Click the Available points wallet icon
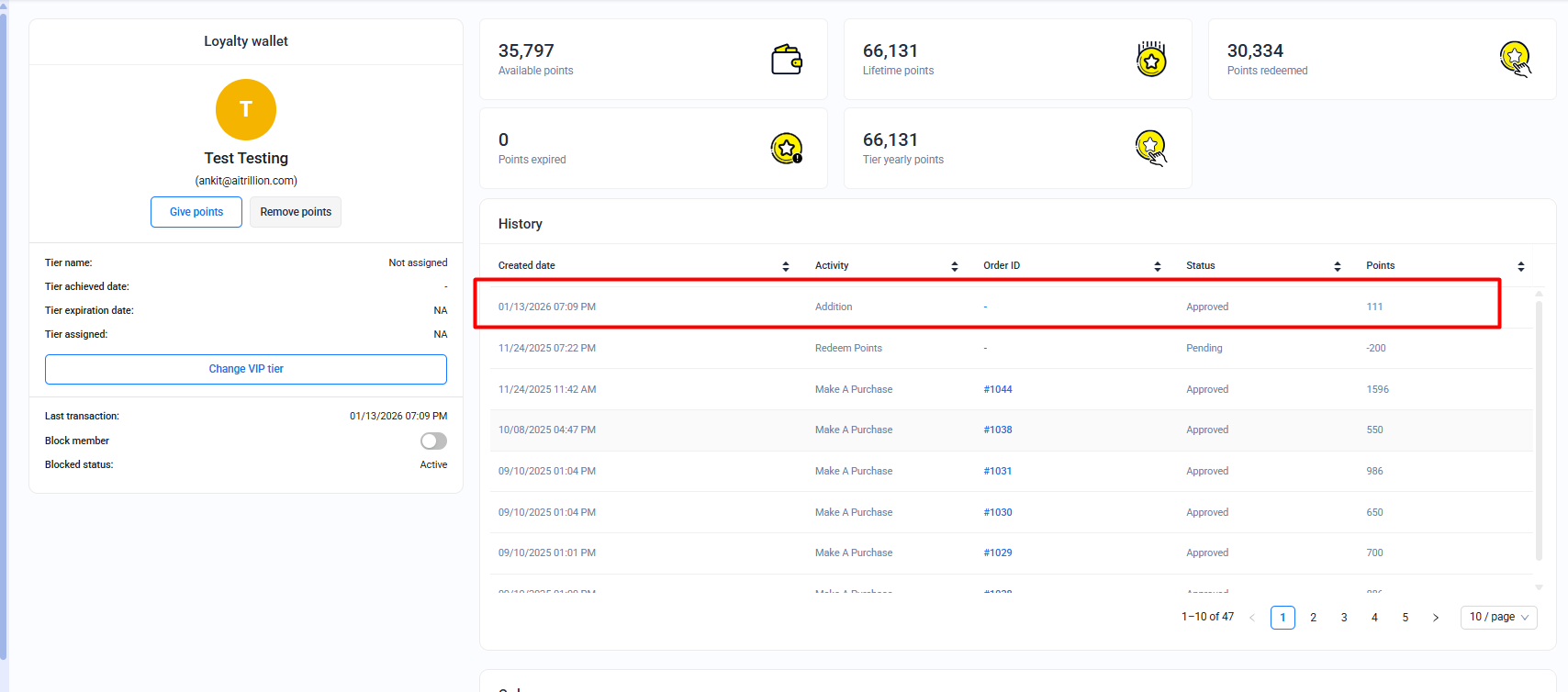This screenshot has width=1568, height=692. pos(786,60)
